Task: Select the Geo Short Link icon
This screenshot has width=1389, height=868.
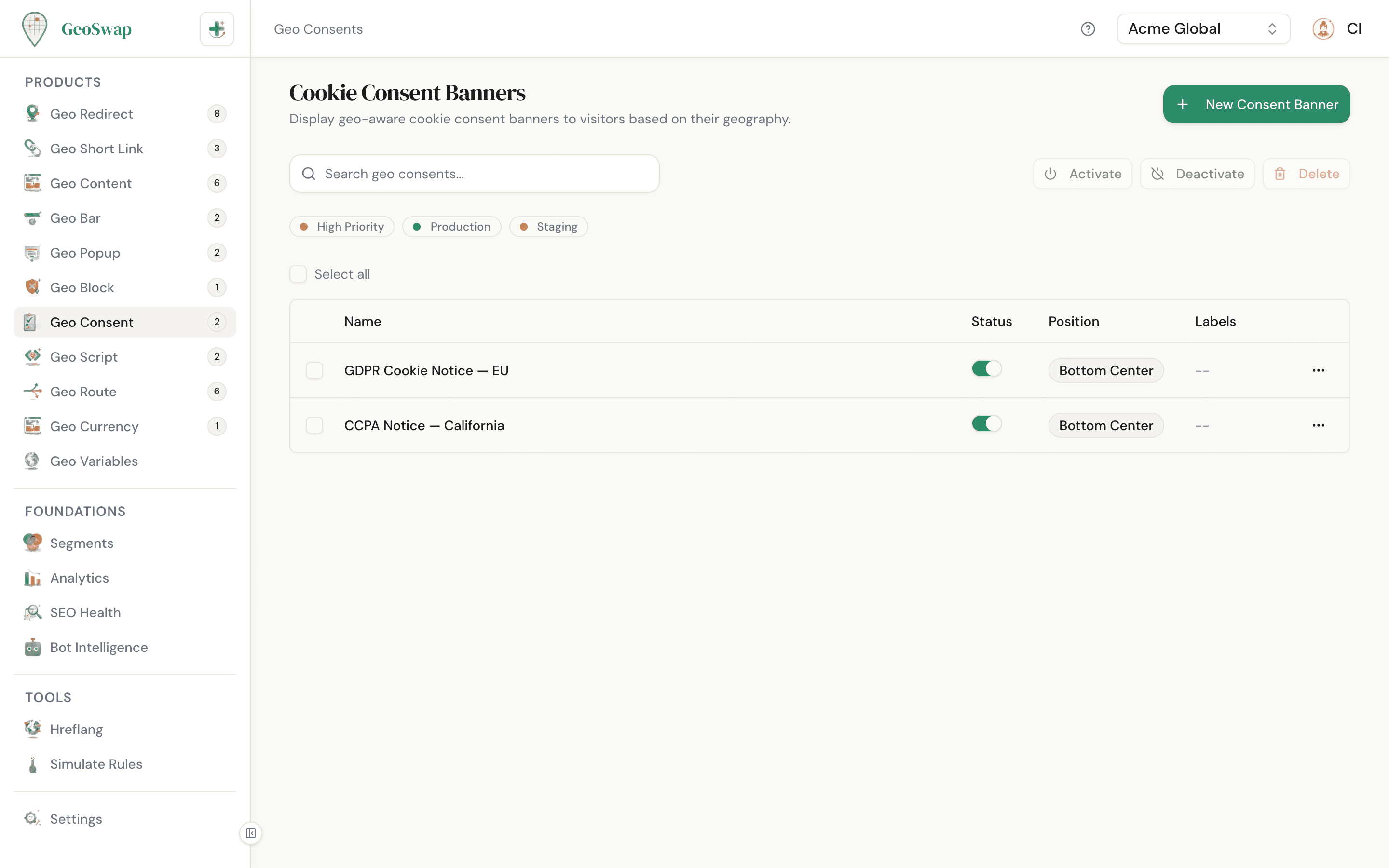Action: [x=33, y=148]
